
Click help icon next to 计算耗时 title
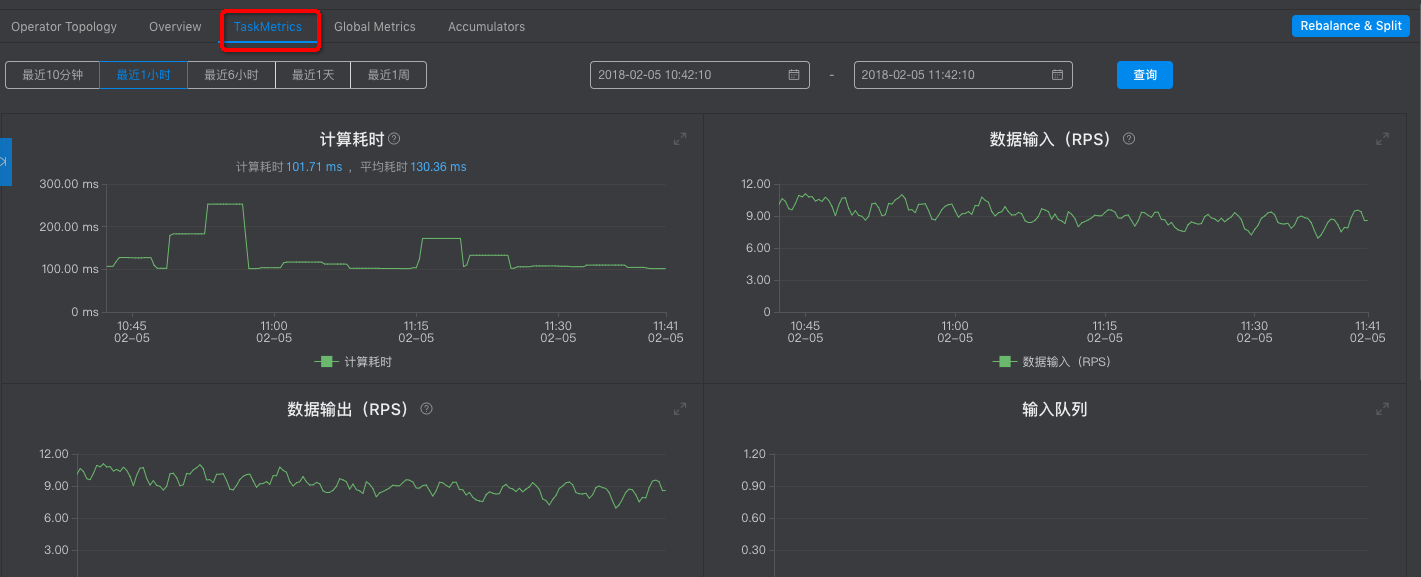pyautogui.click(x=394, y=139)
